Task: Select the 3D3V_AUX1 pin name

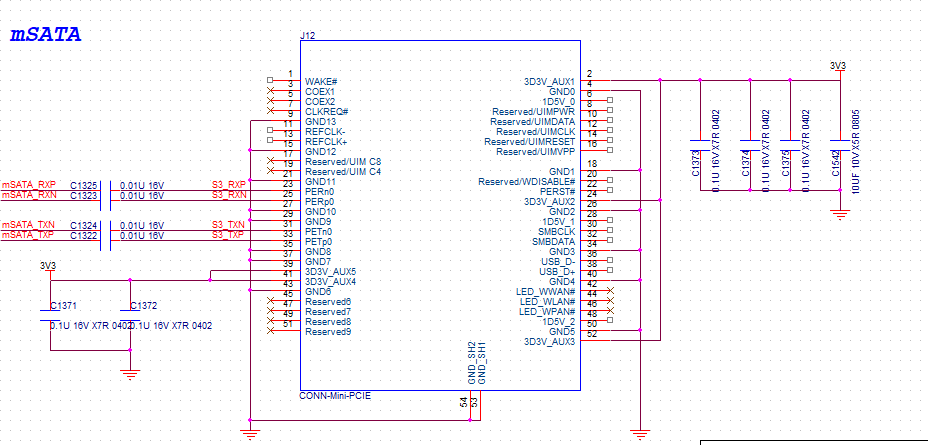Action: pyautogui.click(x=549, y=82)
